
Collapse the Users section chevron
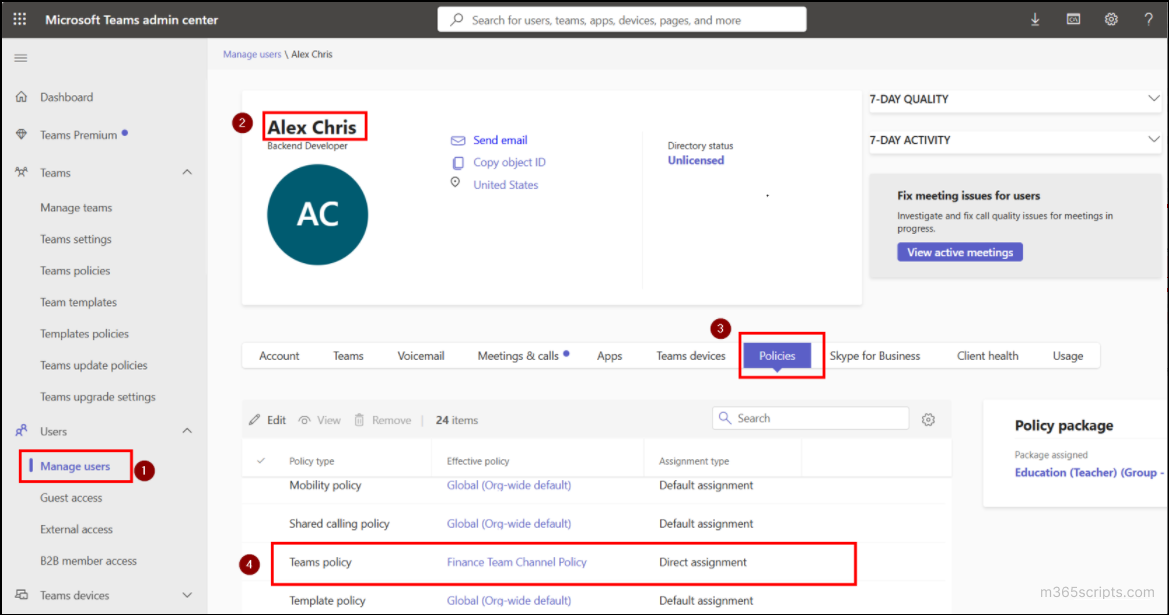187,431
